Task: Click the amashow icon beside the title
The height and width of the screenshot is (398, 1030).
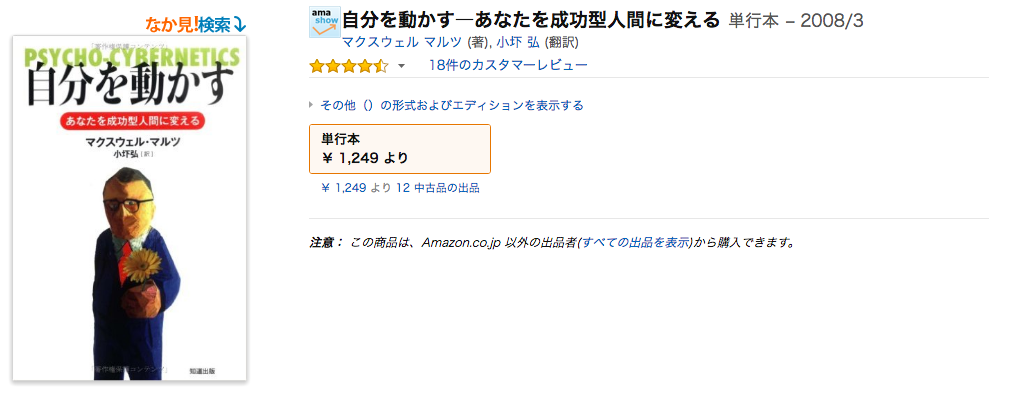Action: click(325, 22)
